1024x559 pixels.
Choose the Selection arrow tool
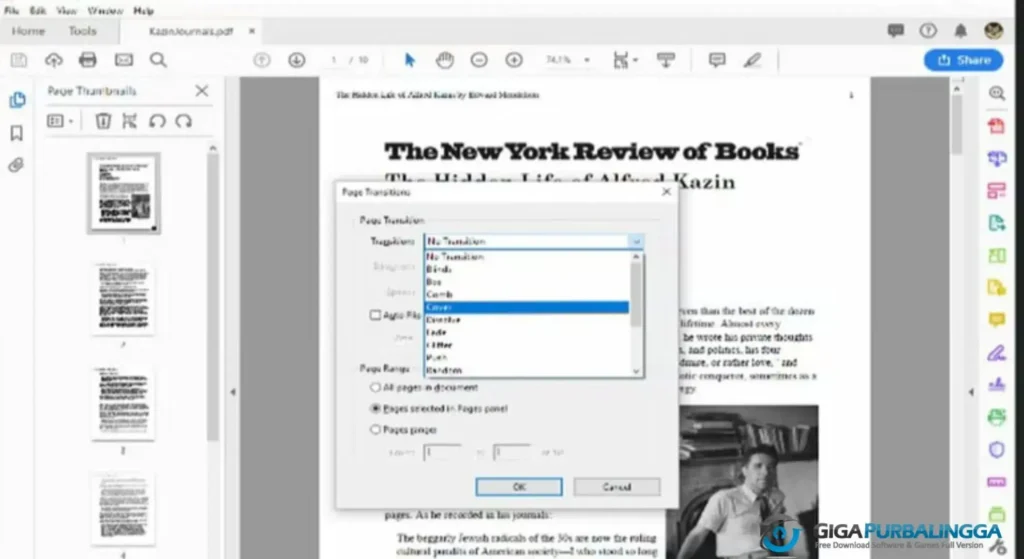(x=409, y=60)
